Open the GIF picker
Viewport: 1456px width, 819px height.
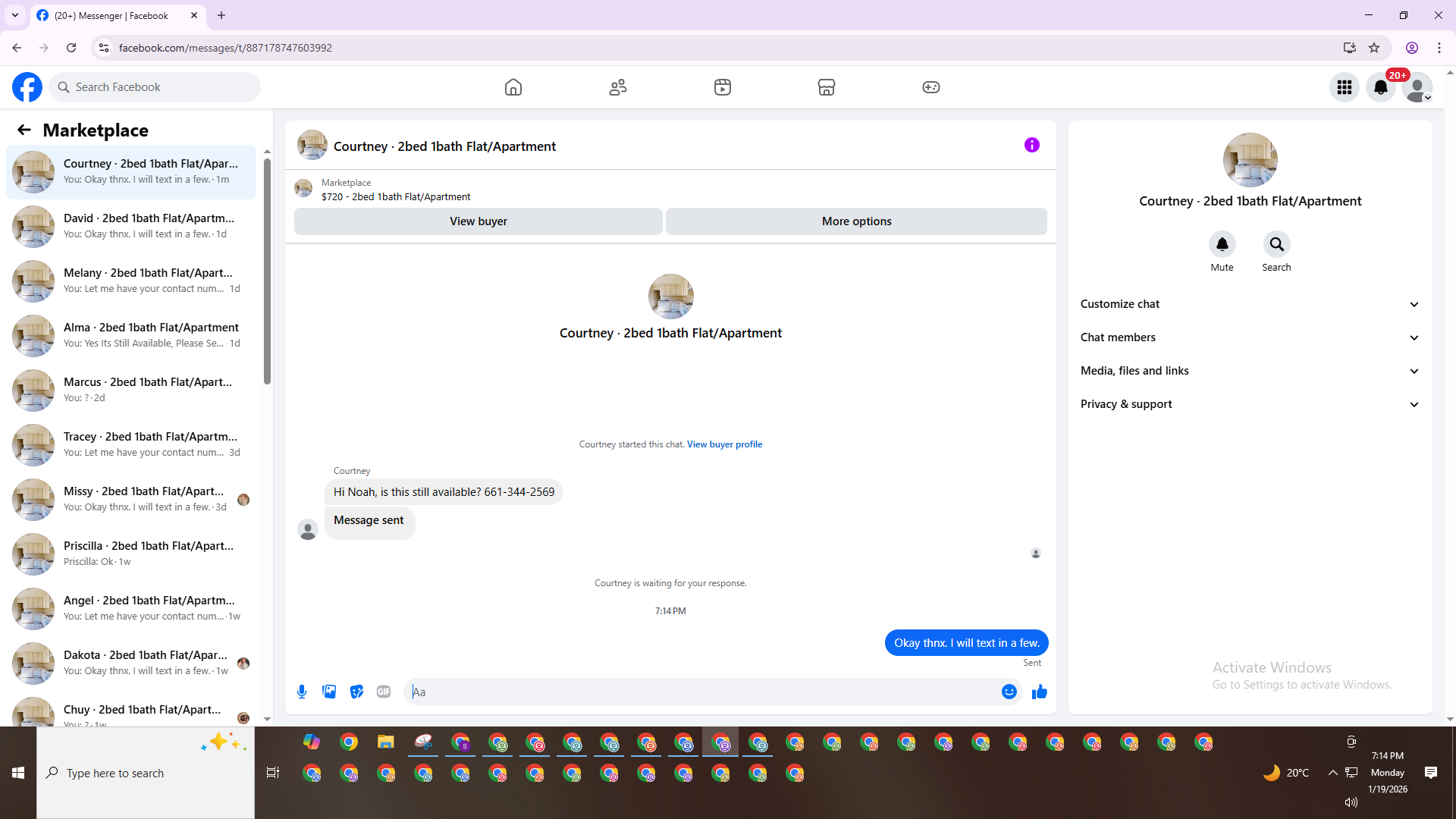pos(384,692)
